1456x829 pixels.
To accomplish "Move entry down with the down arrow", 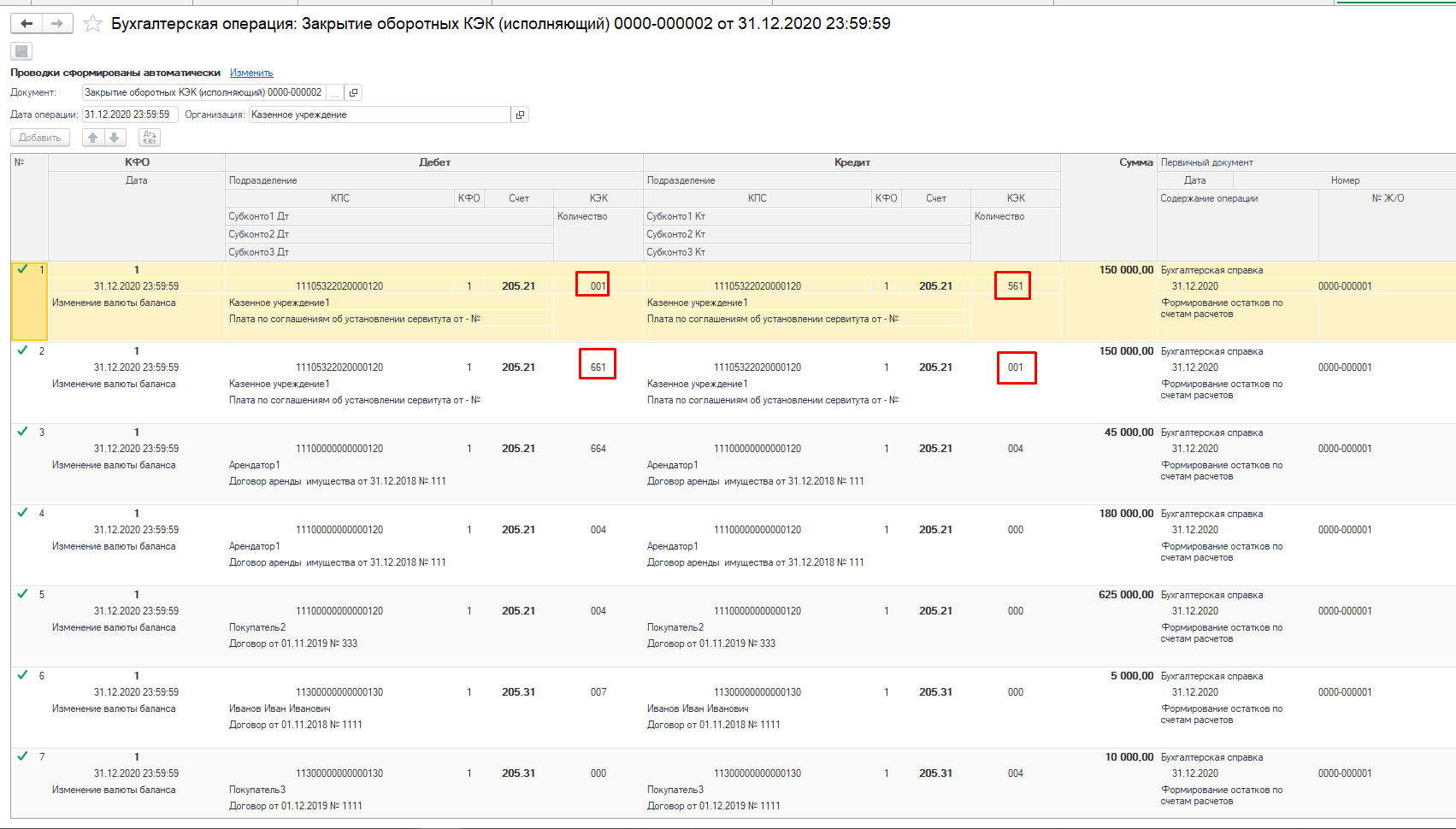I will [x=115, y=138].
